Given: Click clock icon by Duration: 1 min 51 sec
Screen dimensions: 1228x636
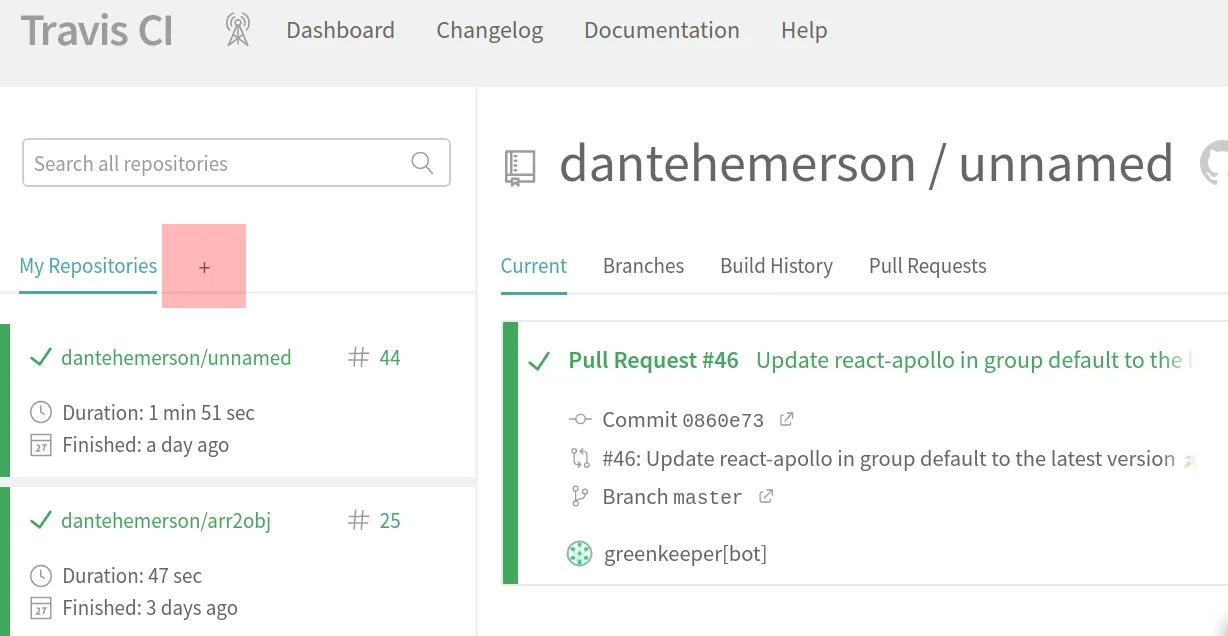Looking at the screenshot, I should click(x=41, y=412).
